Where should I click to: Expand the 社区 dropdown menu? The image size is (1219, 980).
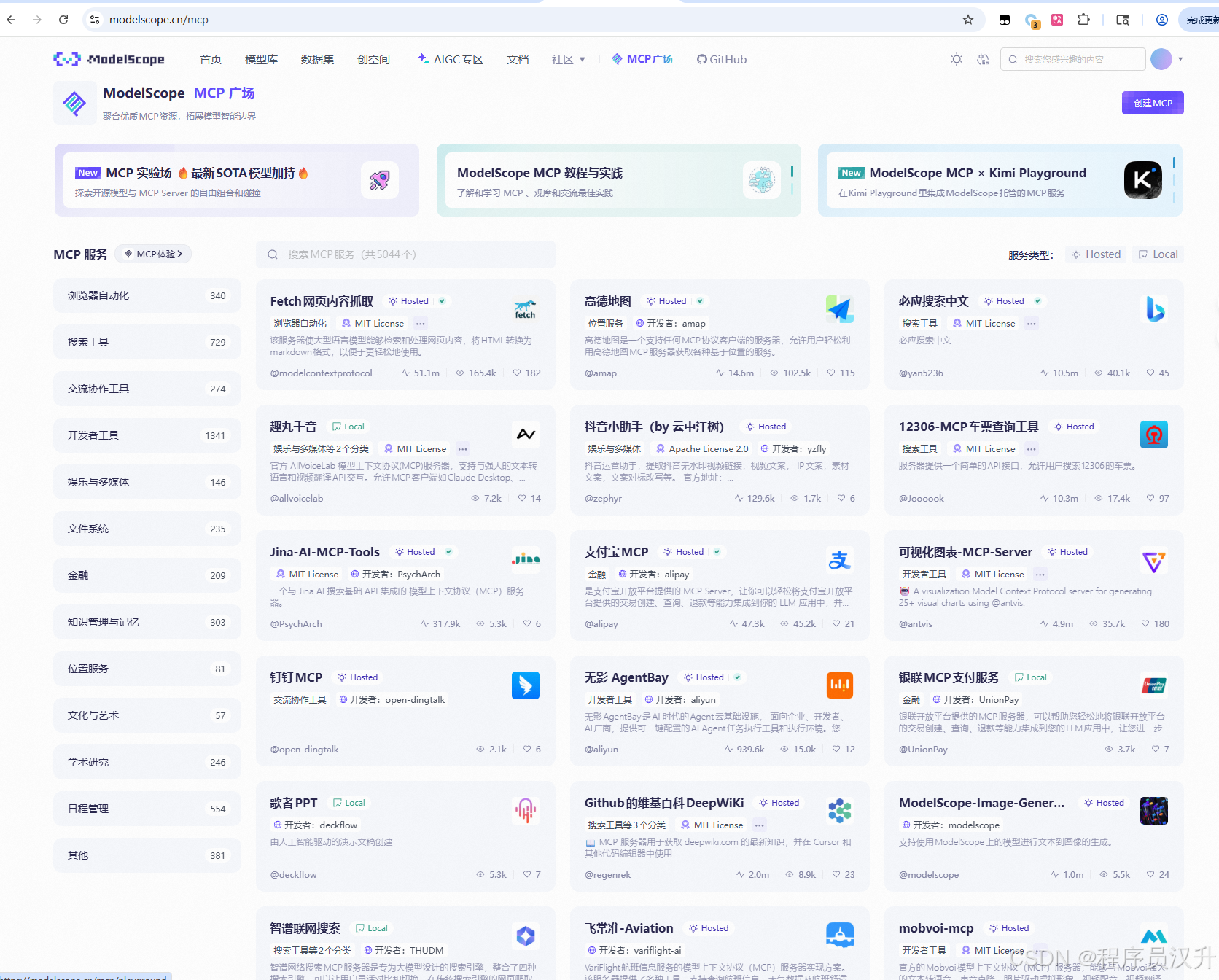(x=569, y=60)
